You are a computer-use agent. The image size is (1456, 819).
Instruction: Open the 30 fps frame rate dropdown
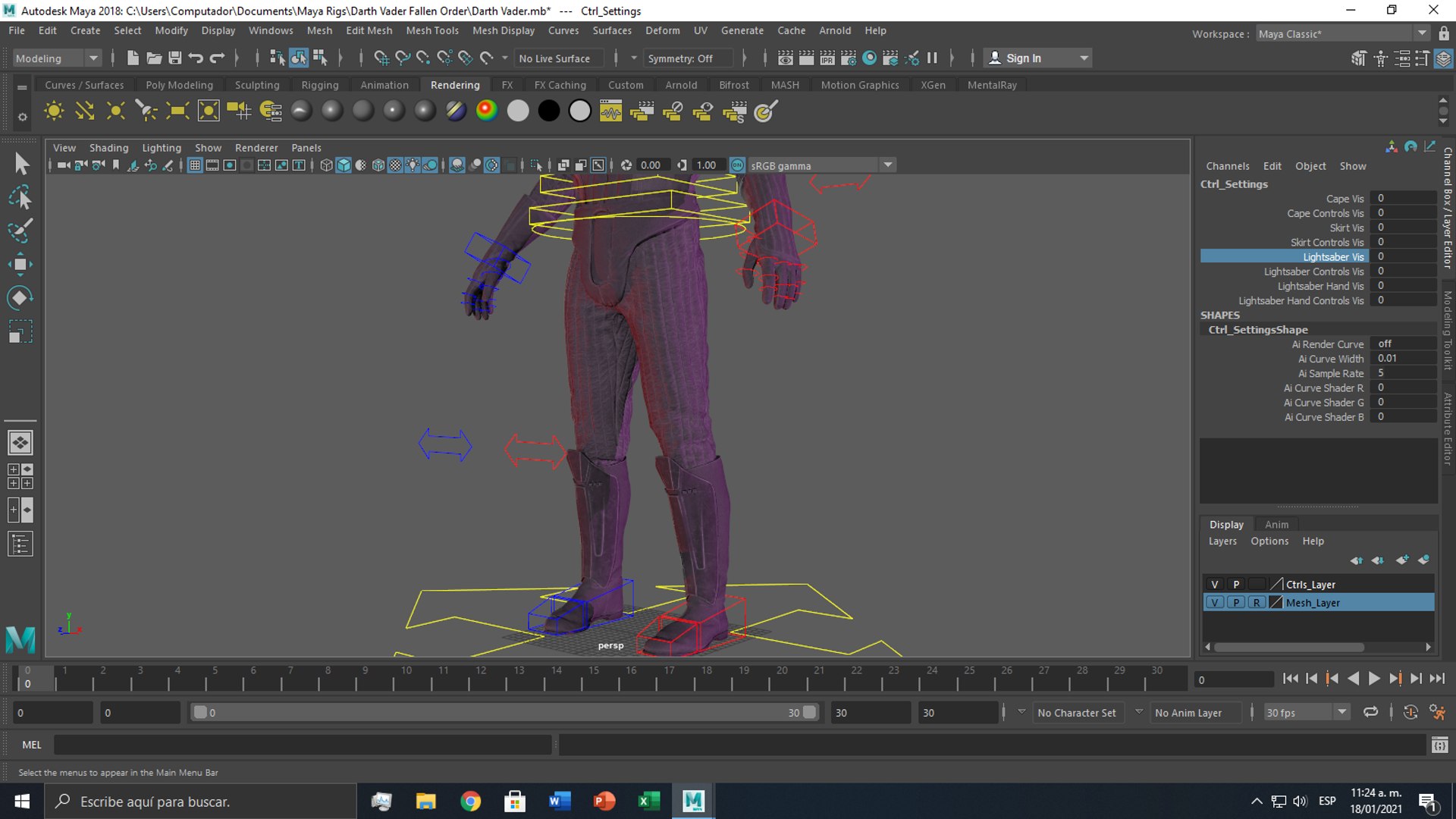pos(1307,712)
